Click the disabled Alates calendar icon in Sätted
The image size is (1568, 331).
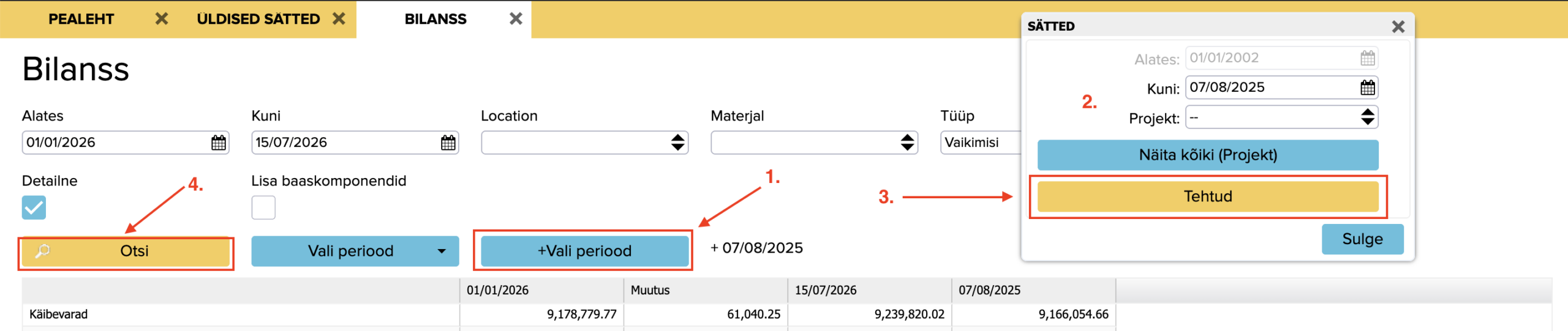tap(1368, 59)
